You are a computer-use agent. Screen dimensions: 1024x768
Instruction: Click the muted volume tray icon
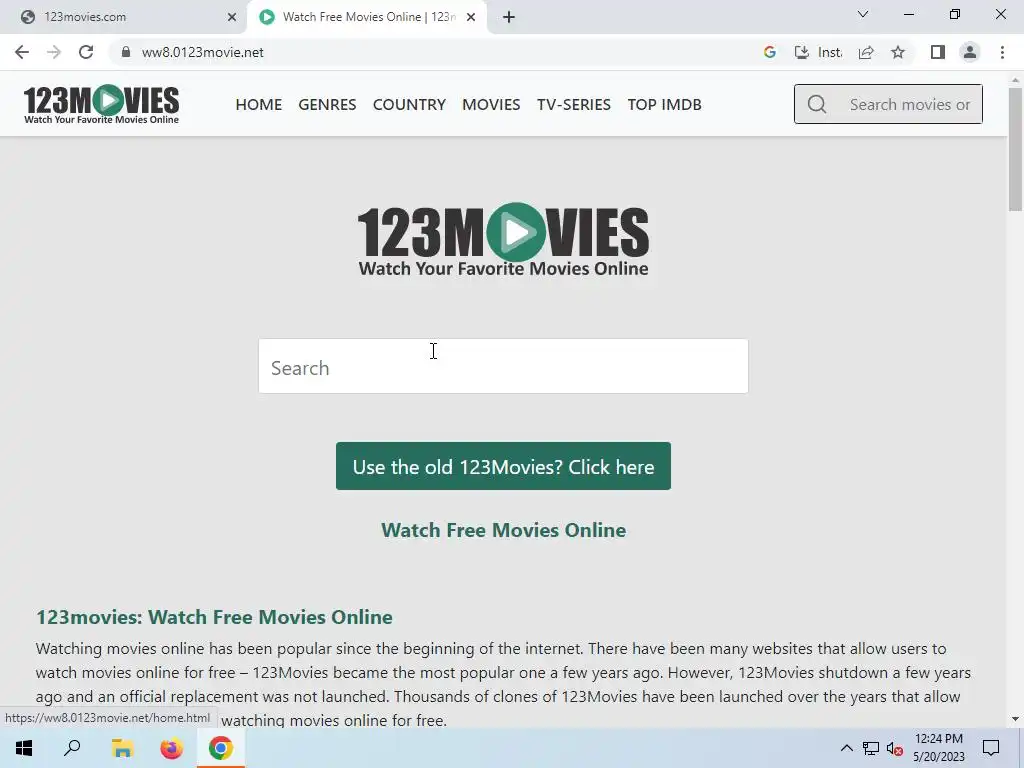click(x=894, y=748)
